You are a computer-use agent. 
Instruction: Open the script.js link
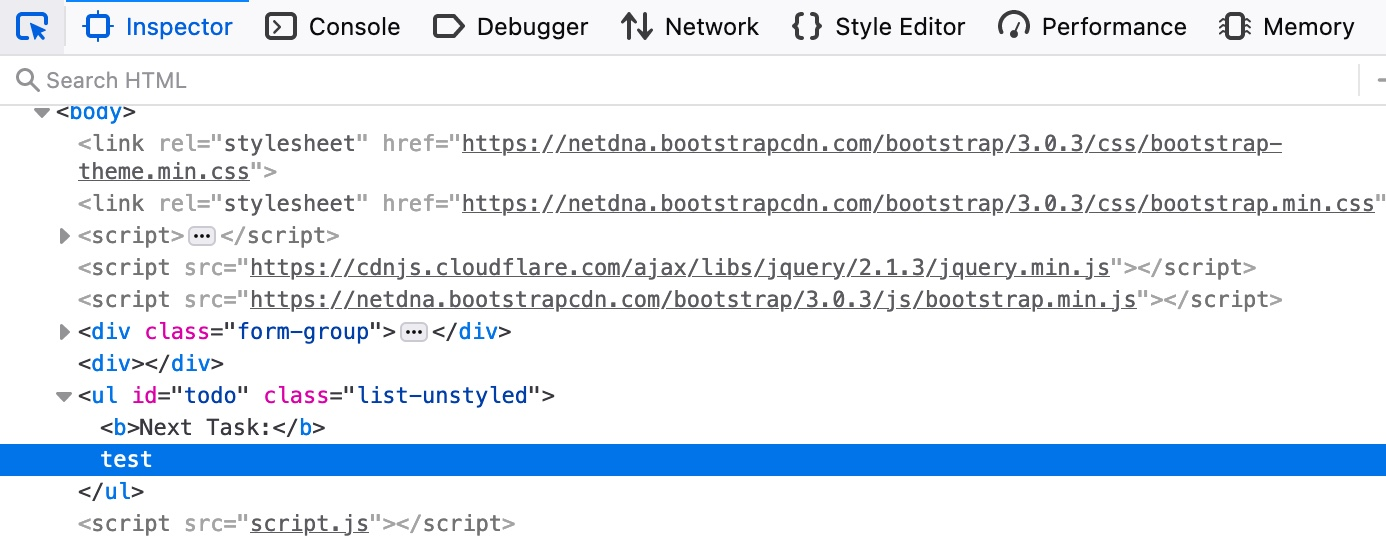pyautogui.click(x=309, y=524)
